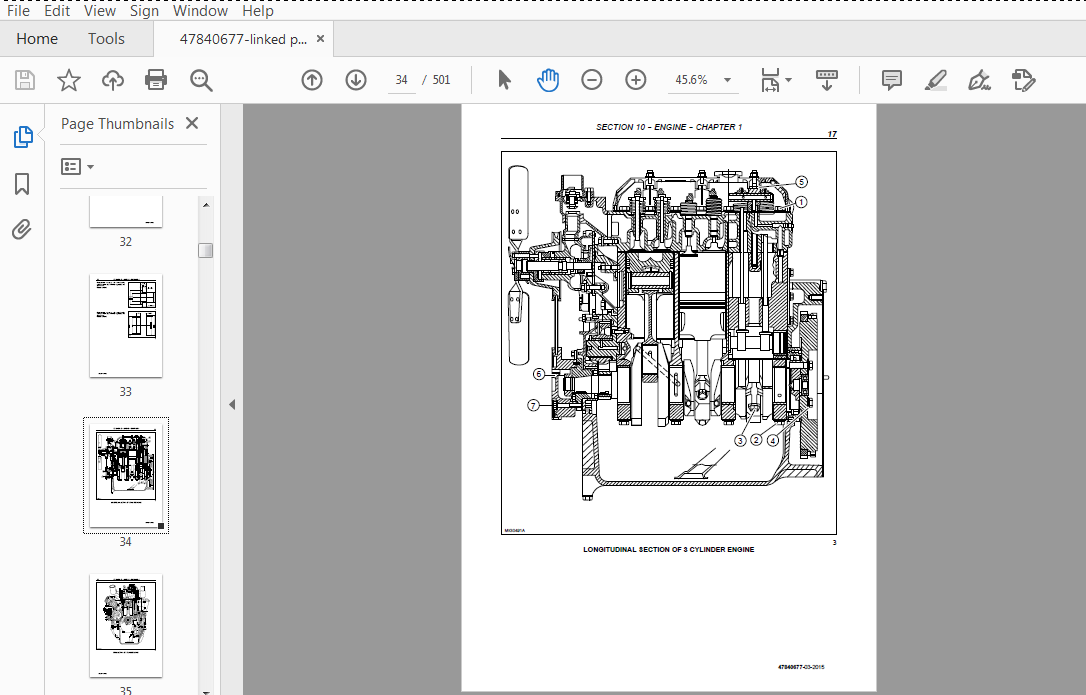The image size is (1086, 695).
Task: Switch to the Home tab
Action: point(37,39)
